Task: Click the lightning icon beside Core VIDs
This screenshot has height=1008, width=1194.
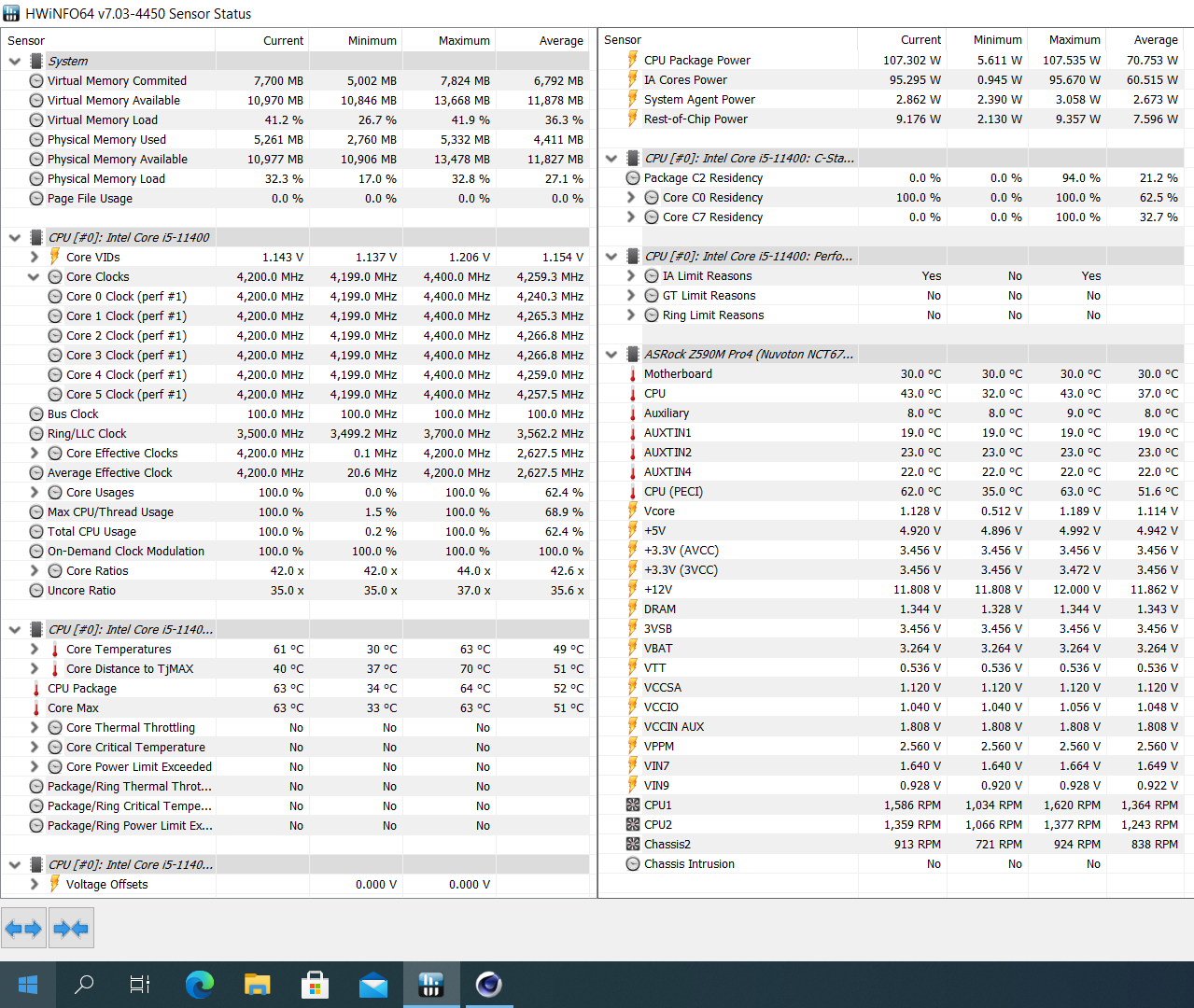Action: click(x=55, y=257)
